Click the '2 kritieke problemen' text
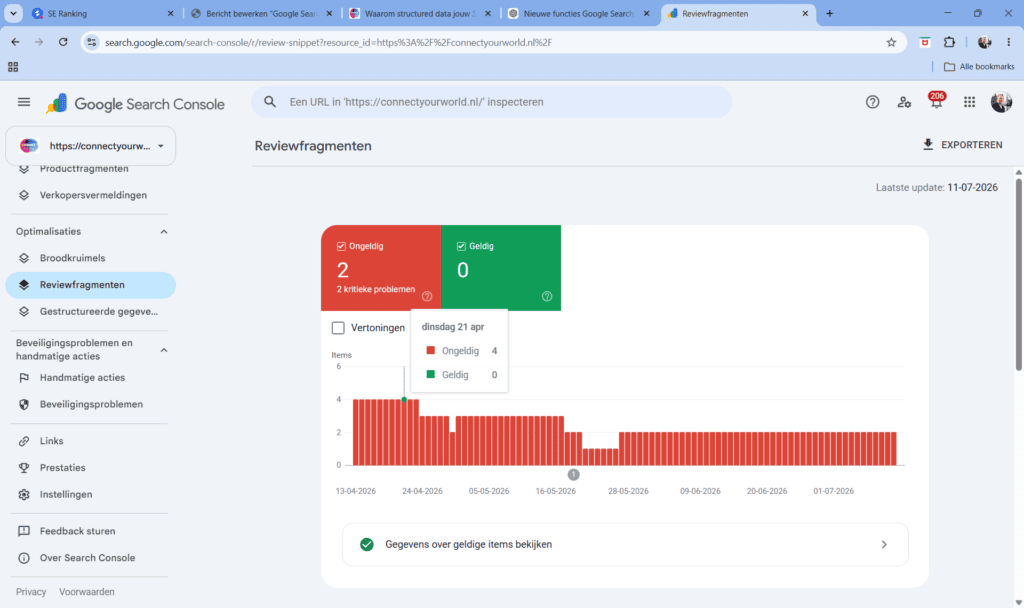1024x608 pixels. [376, 289]
